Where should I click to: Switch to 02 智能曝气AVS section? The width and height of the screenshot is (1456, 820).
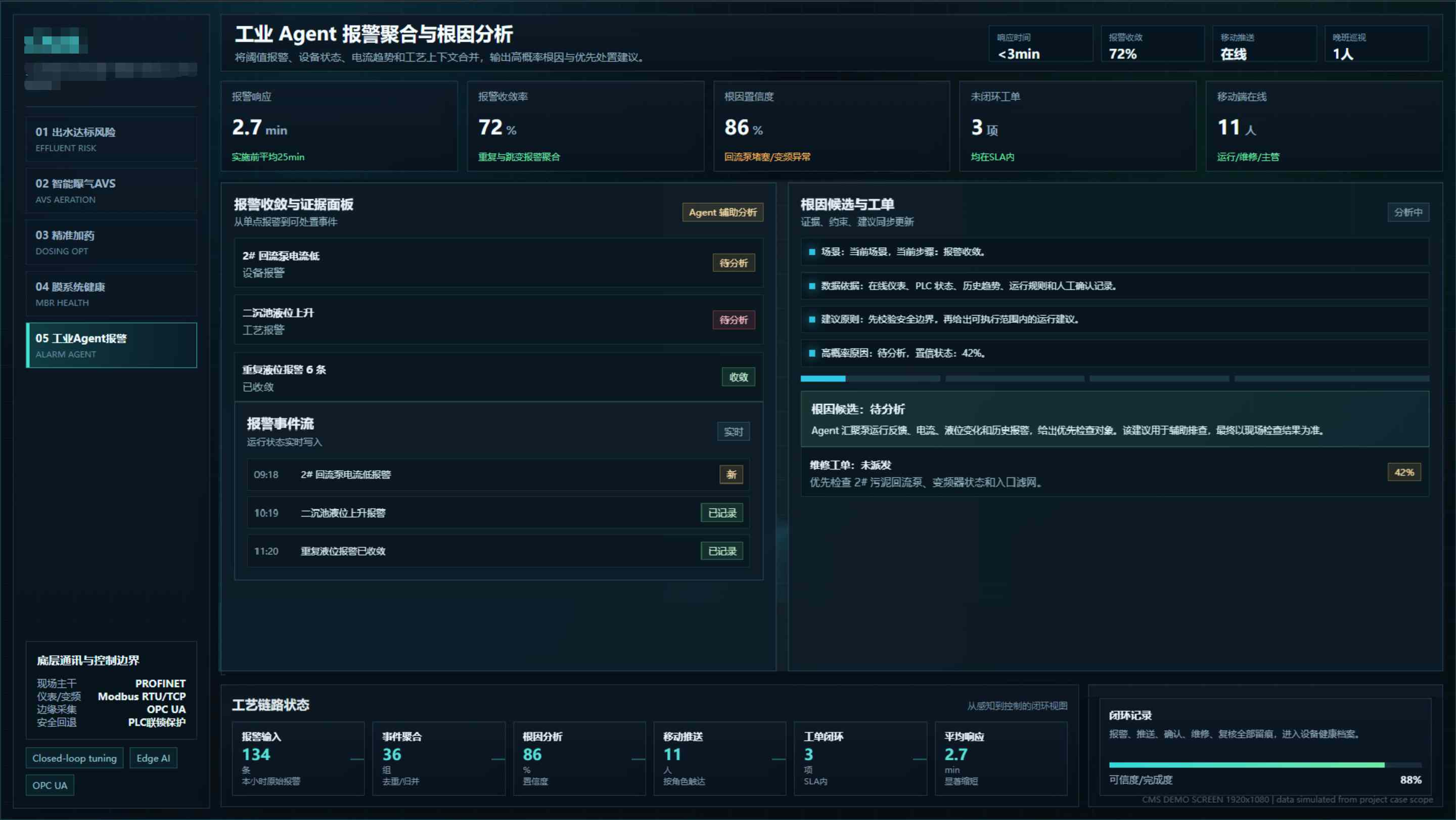111,191
